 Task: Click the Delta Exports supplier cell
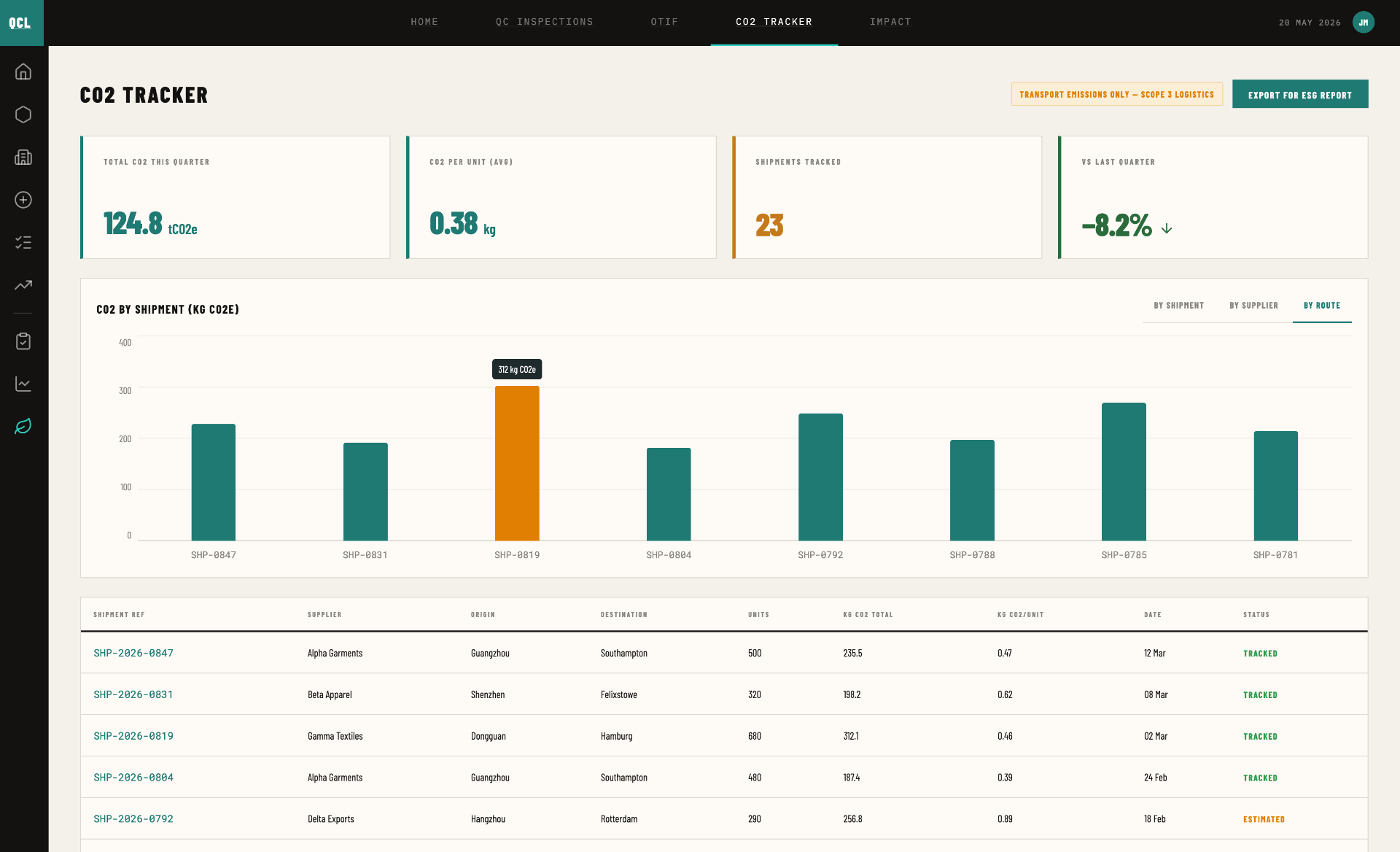[x=330, y=819]
